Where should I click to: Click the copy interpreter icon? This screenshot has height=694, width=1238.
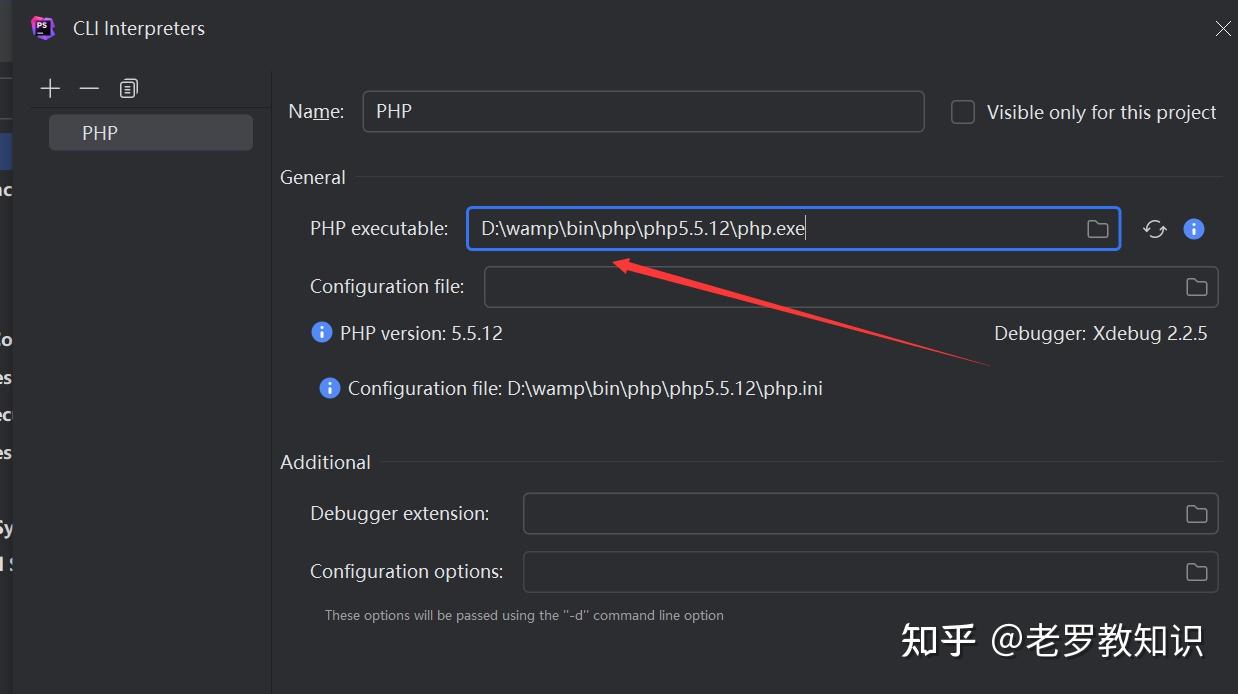click(x=128, y=89)
